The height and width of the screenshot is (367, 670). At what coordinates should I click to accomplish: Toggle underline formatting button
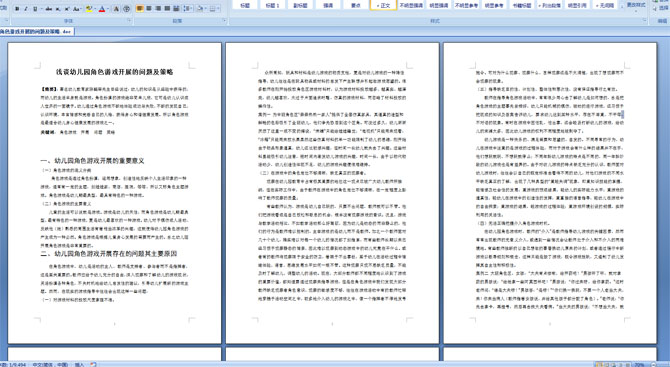tap(35, 9)
